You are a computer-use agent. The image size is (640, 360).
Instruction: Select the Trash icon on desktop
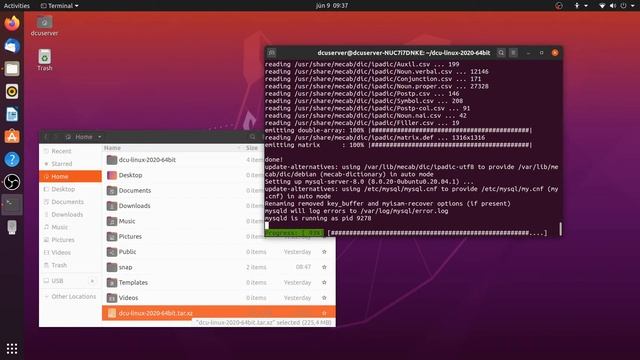click(44, 60)
